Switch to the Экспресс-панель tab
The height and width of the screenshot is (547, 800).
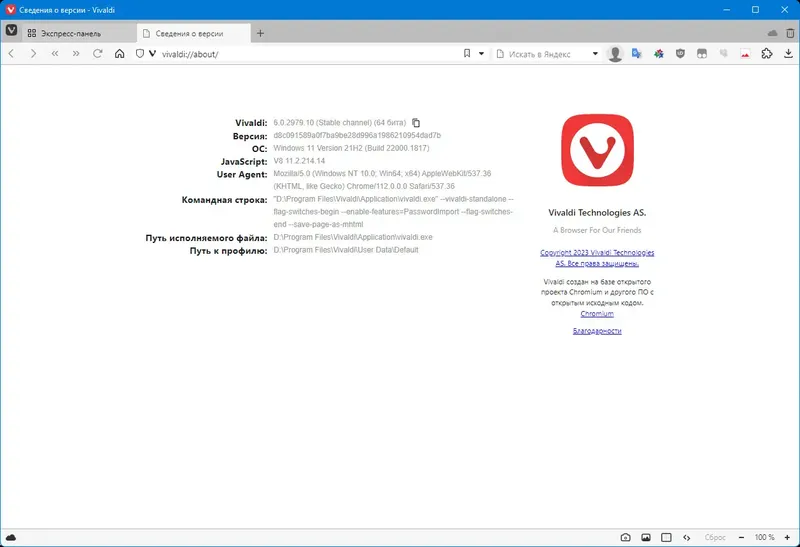pos(79,33)
